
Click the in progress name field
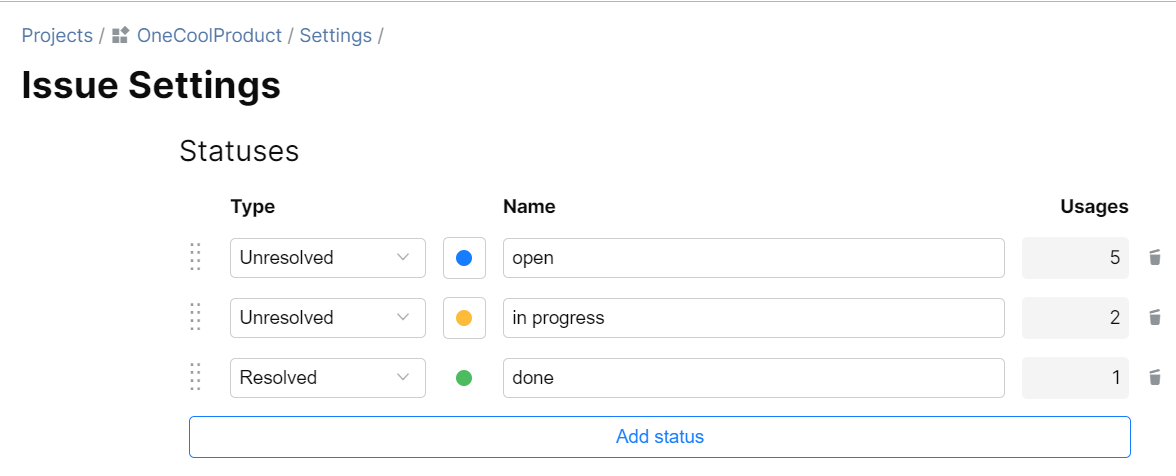(753, 318)
